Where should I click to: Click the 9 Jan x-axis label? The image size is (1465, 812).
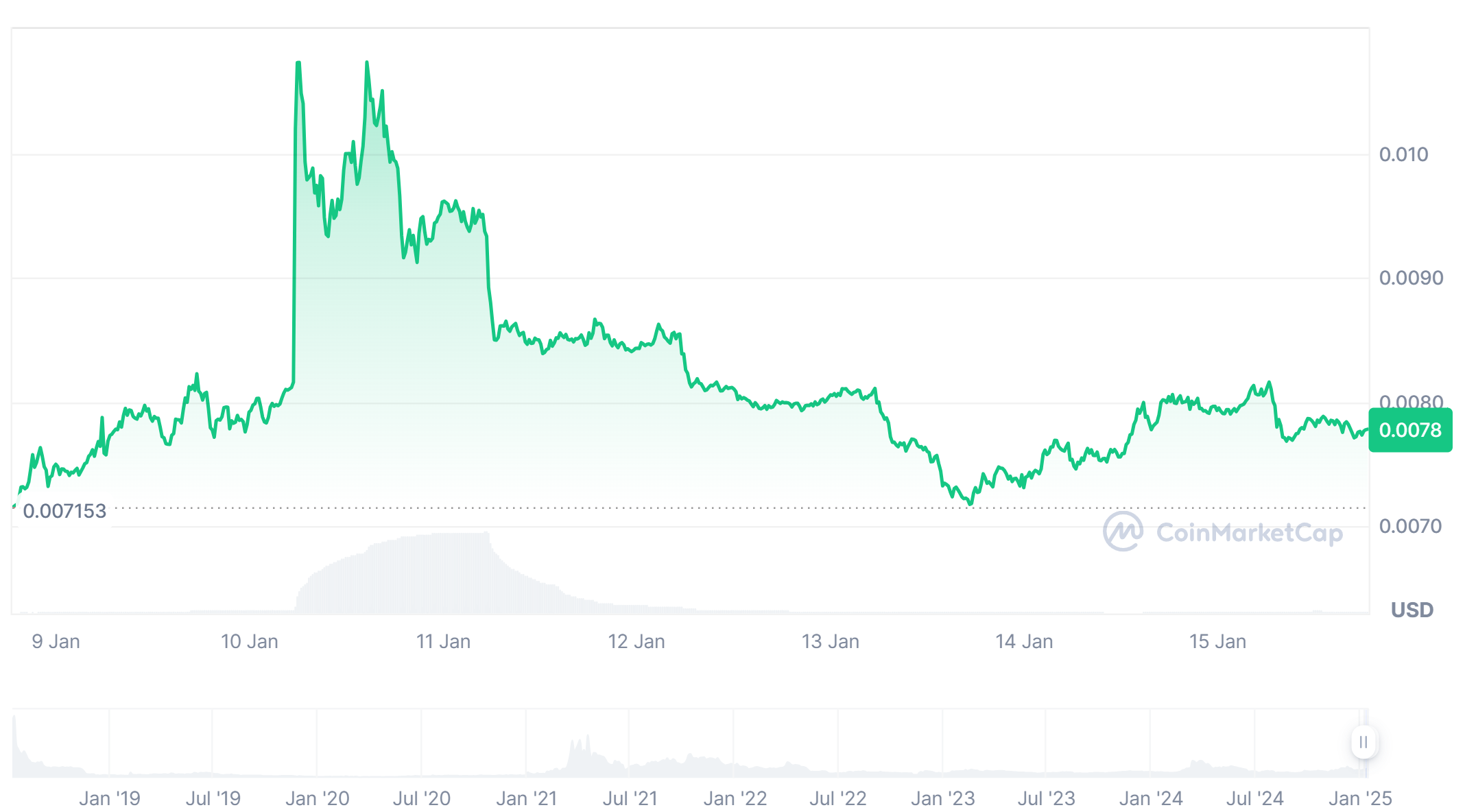click(56, 642)
